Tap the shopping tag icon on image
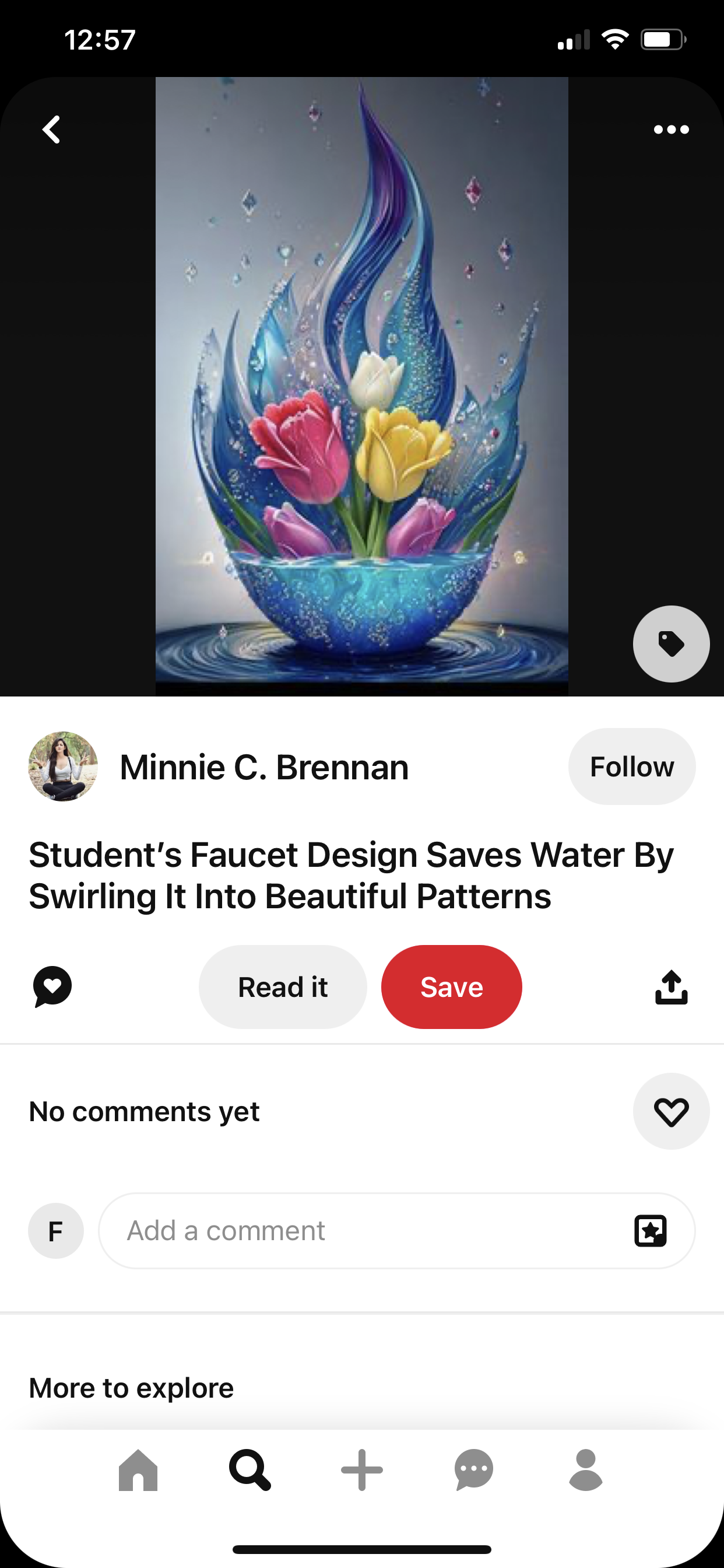 671,643
